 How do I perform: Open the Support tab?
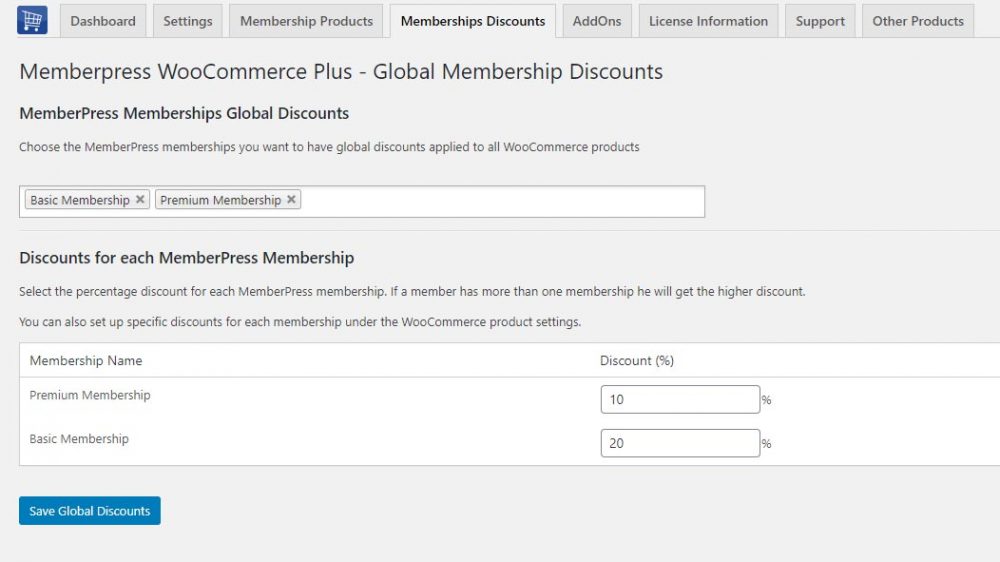(x=820, y=21)
